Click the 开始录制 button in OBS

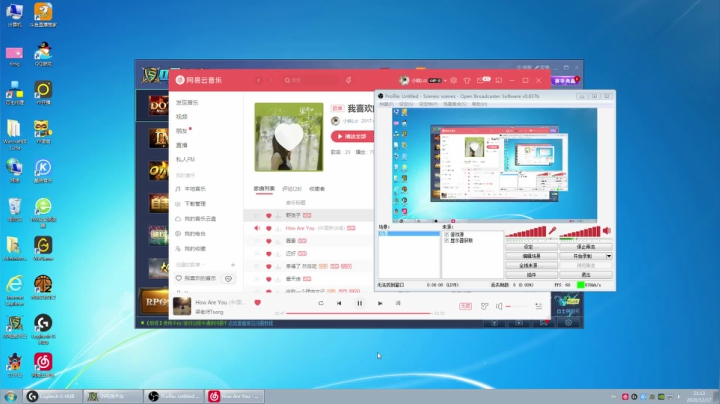(583, 256)
